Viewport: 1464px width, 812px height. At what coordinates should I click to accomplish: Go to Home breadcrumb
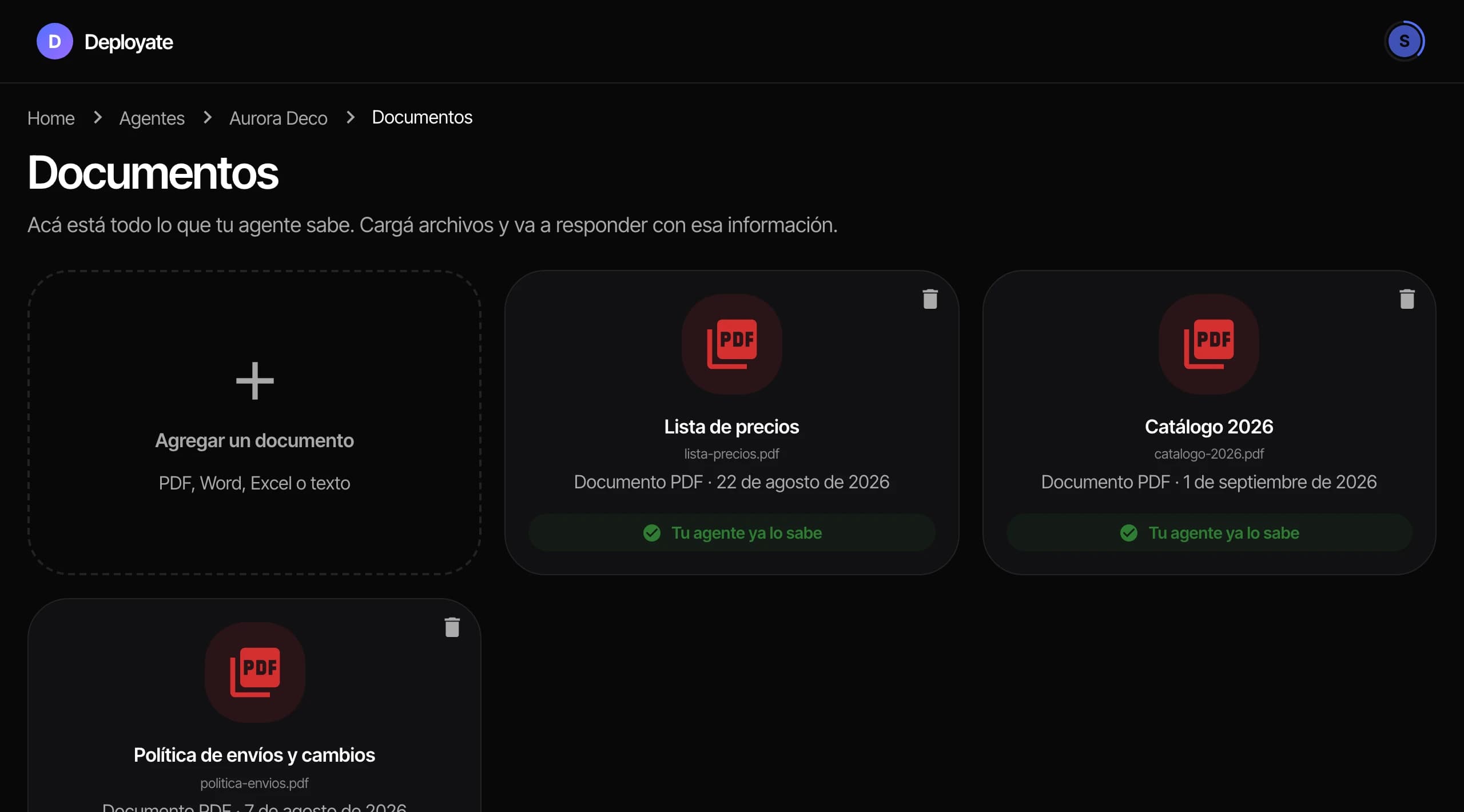pyautogui.click(x=51, y=118)
